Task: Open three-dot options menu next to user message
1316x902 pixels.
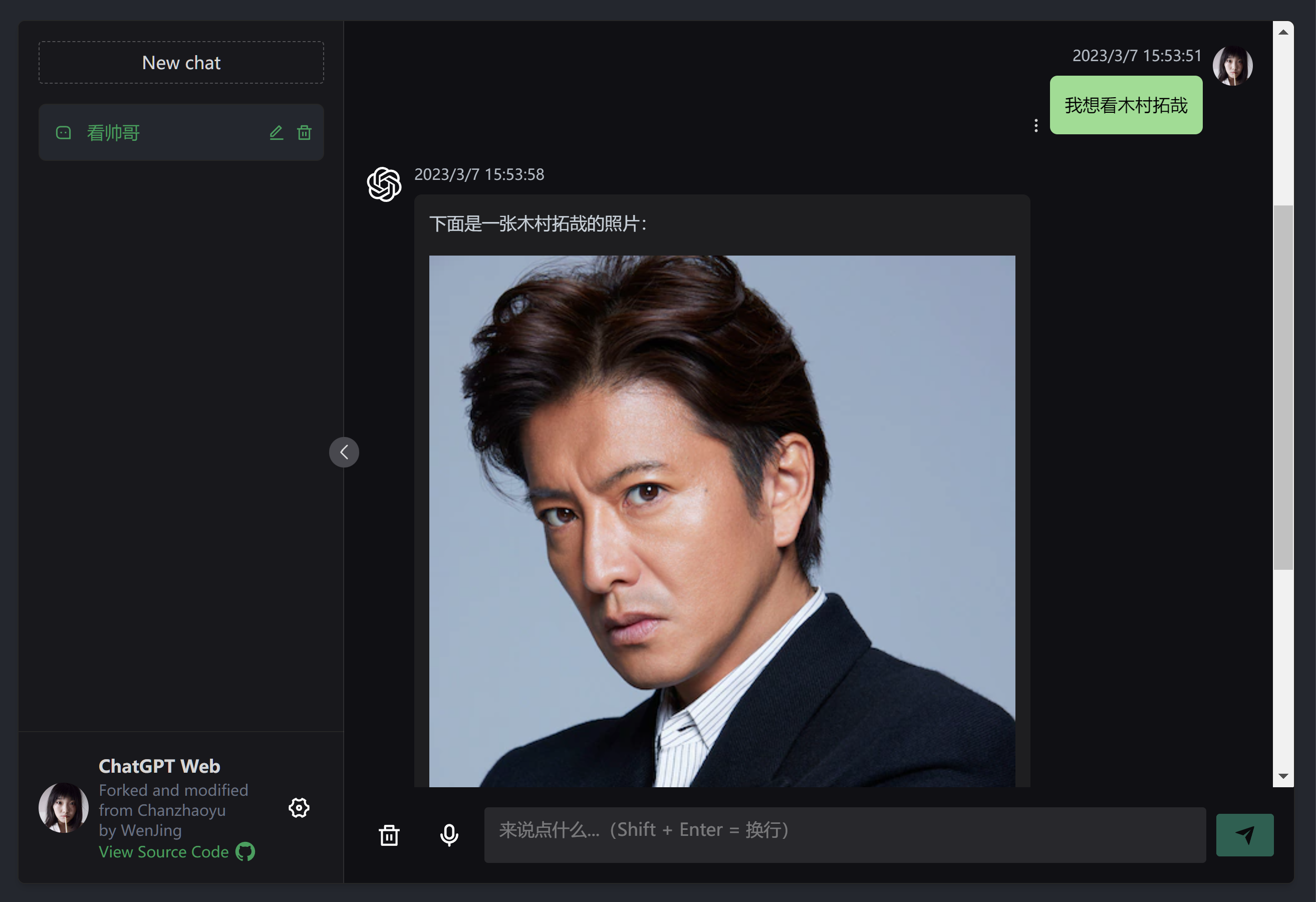Action: click(x=1035, y=126)
